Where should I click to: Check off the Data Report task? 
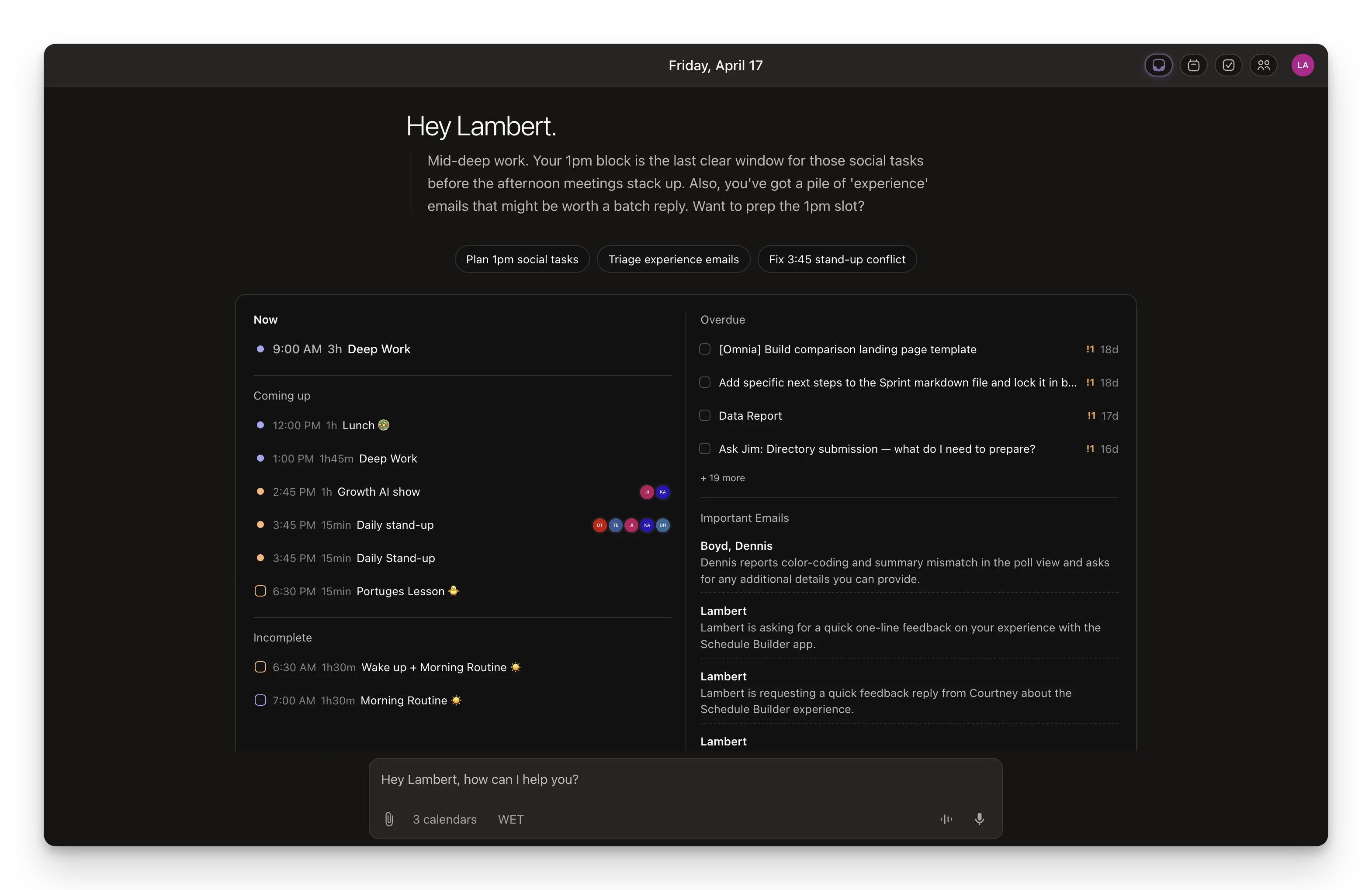[x=704, y=415]
